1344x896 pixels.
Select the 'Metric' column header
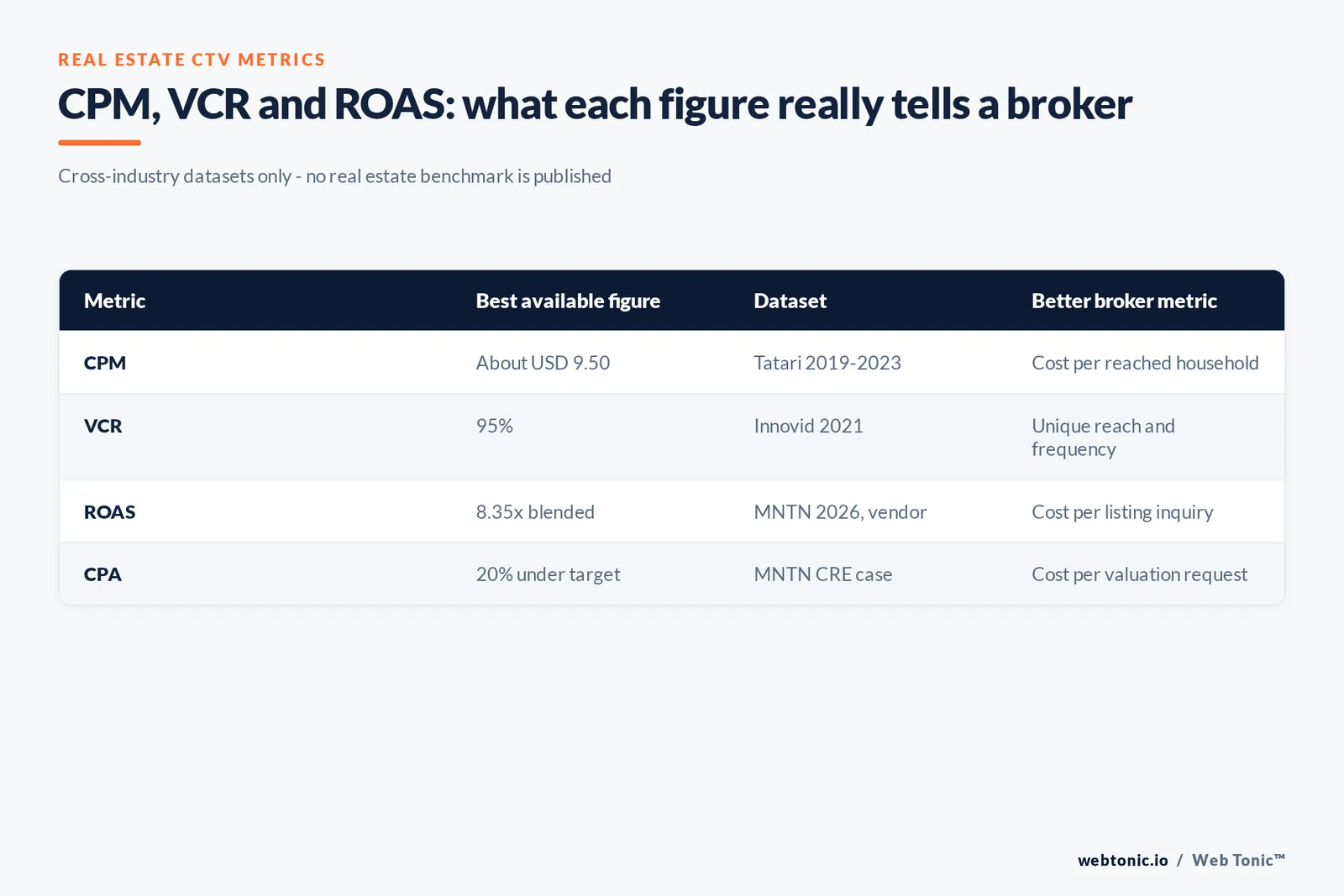(x=114, y=301)
